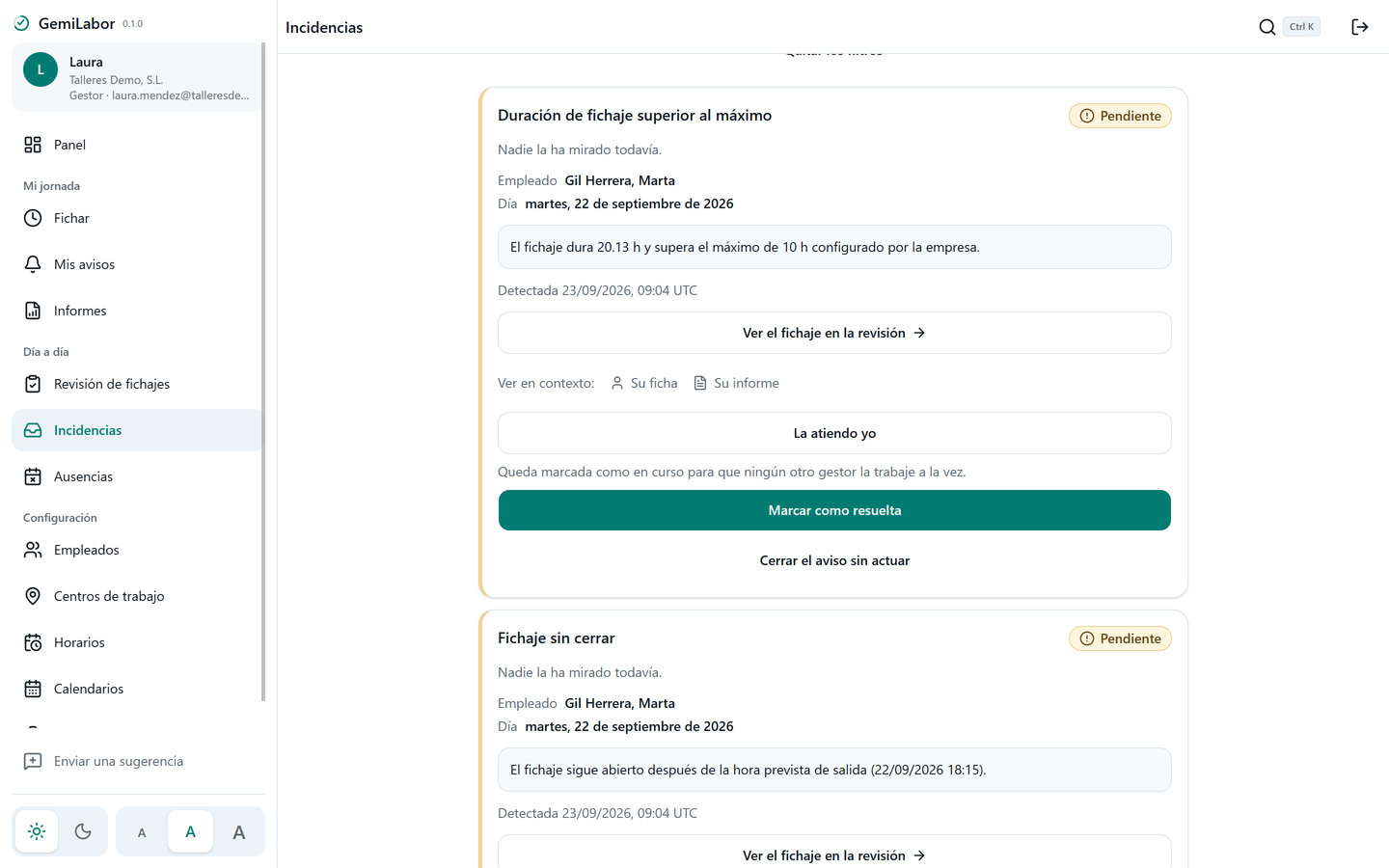Click the Horarios clock-calendar icon
Screen dimensions: 1389x868
[33, 642]
